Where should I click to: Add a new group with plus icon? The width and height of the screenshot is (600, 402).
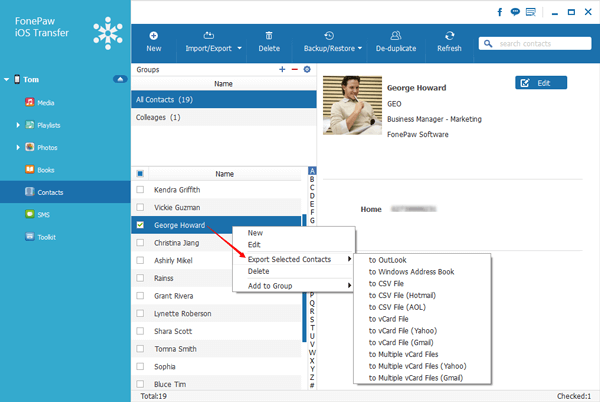click(x=282, y=69)
